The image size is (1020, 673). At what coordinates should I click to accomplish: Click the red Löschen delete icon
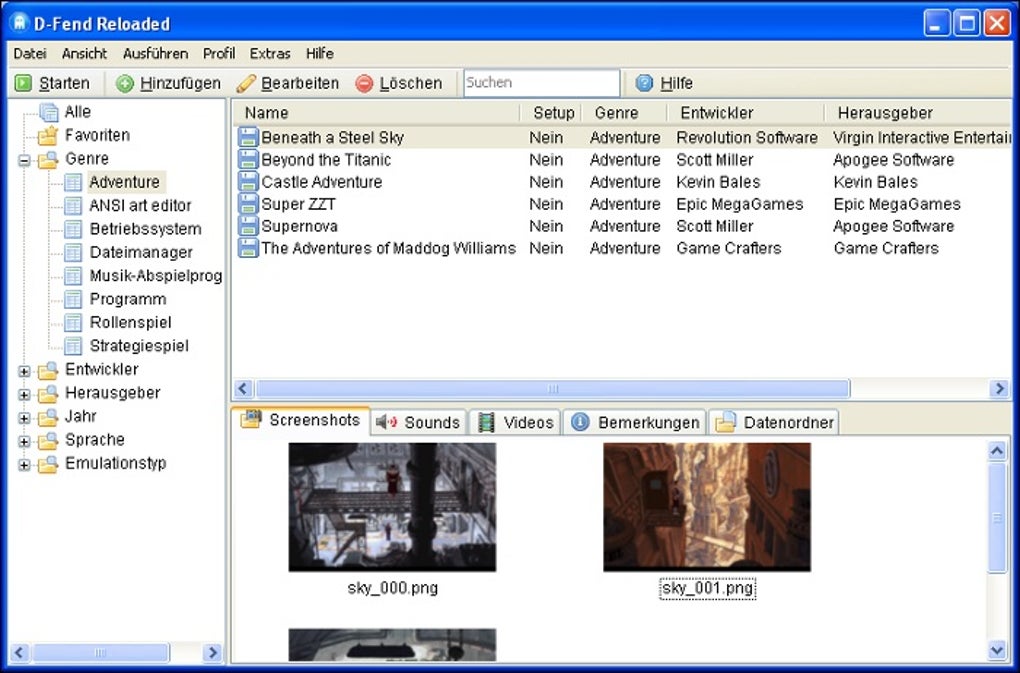pos(364,84)
